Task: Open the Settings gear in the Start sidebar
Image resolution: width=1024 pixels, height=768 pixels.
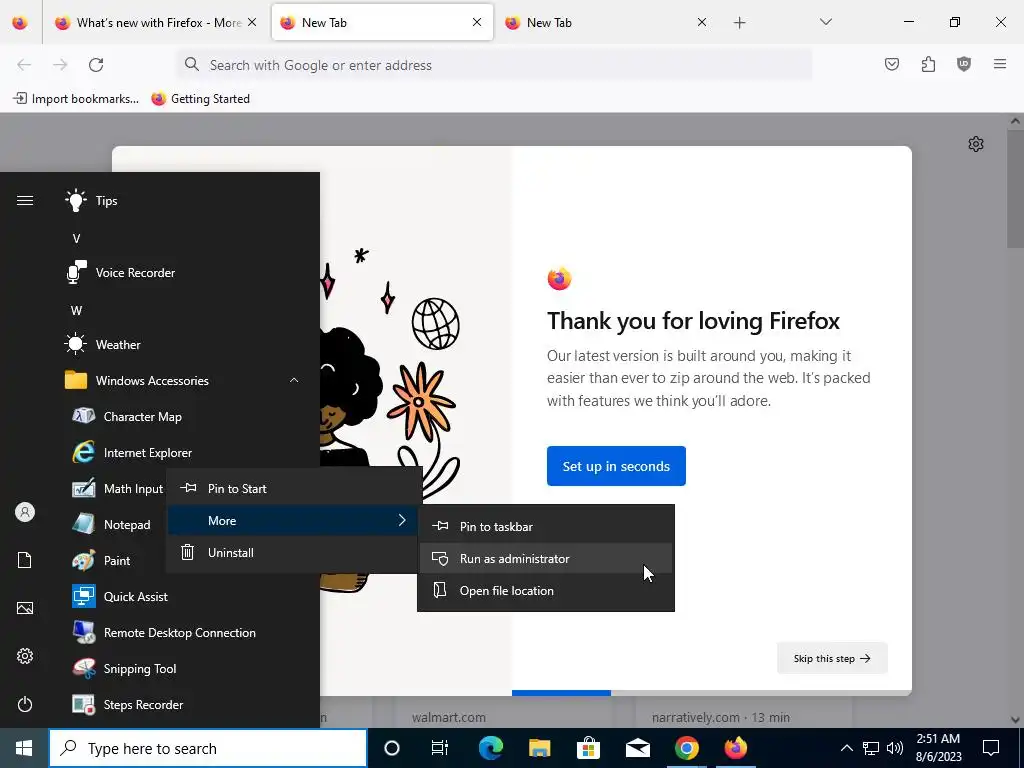Action: 25,656
